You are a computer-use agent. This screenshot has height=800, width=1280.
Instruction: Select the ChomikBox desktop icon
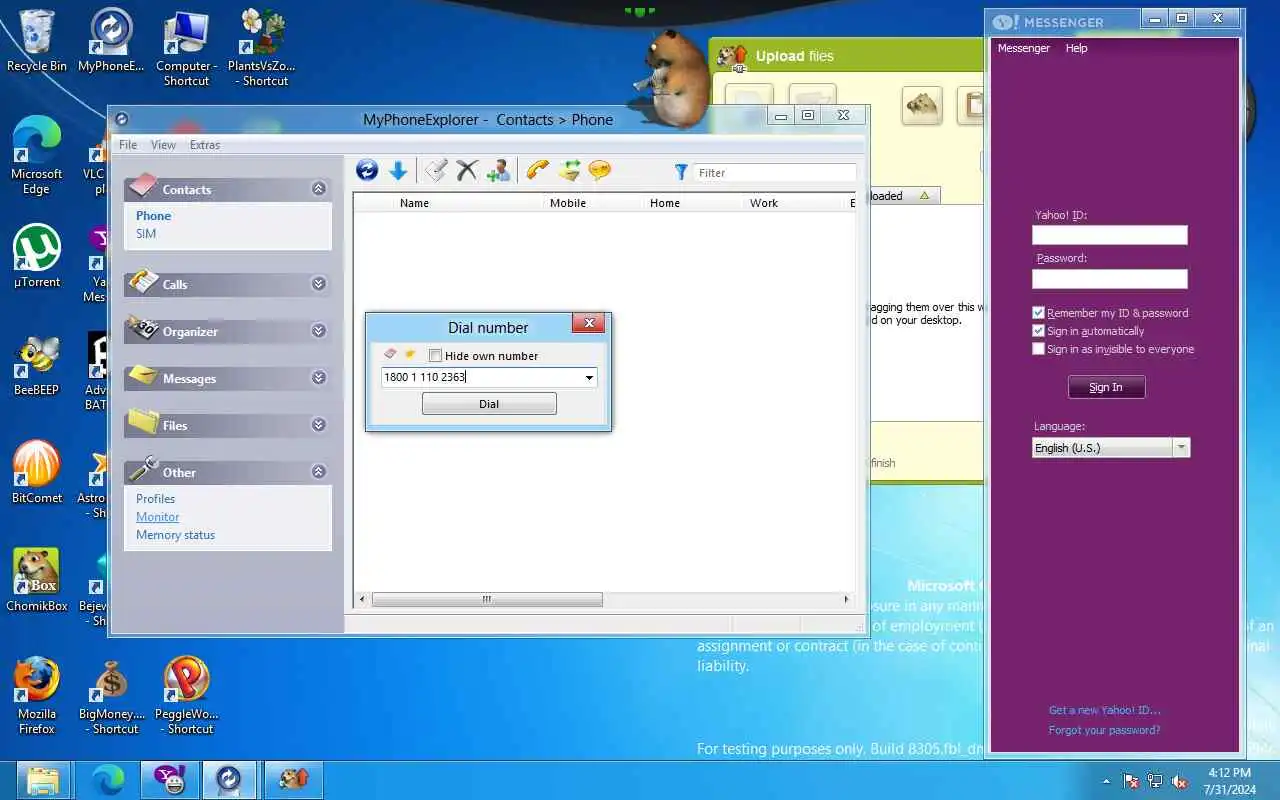click(37, 580)
